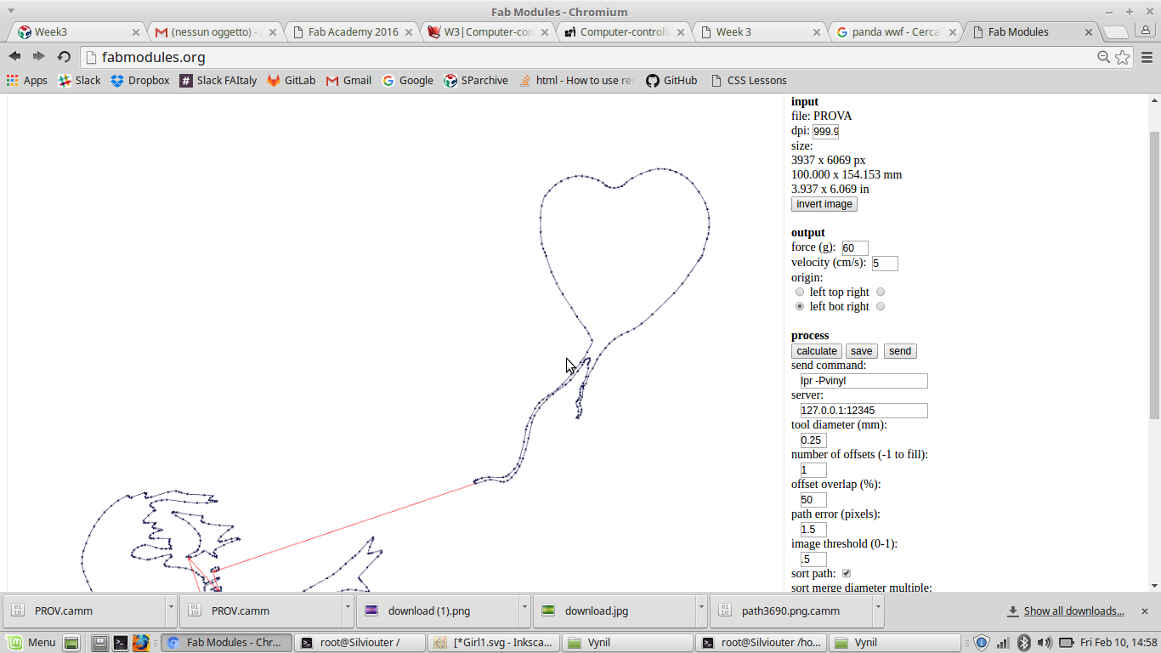Click the battery tray icon
Image resolution: width=1161 pixels, height=653 pixels.
(x=1066, y=643)
